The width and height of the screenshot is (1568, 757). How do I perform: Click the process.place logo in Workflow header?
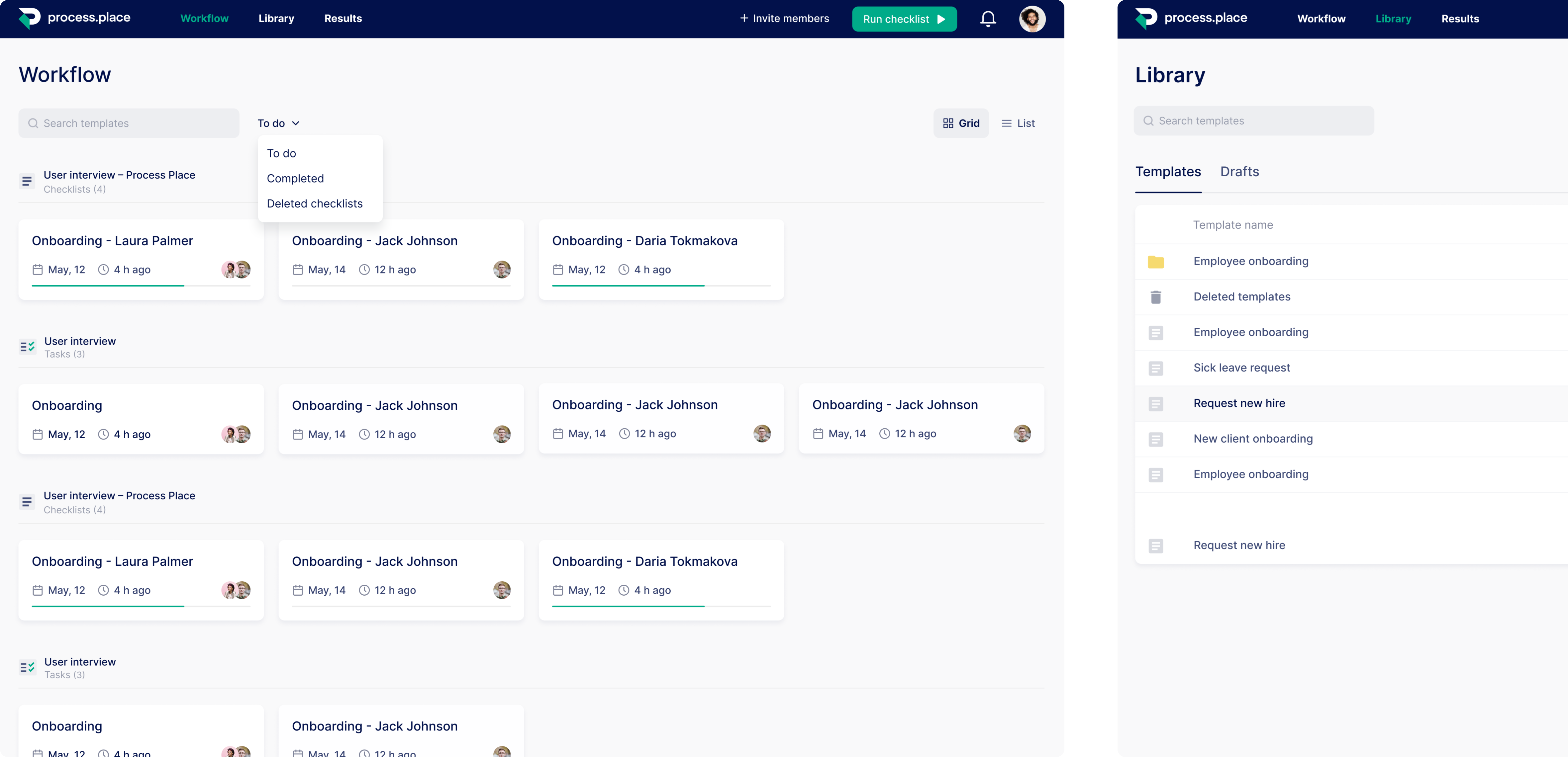click(x=74, y=18)
